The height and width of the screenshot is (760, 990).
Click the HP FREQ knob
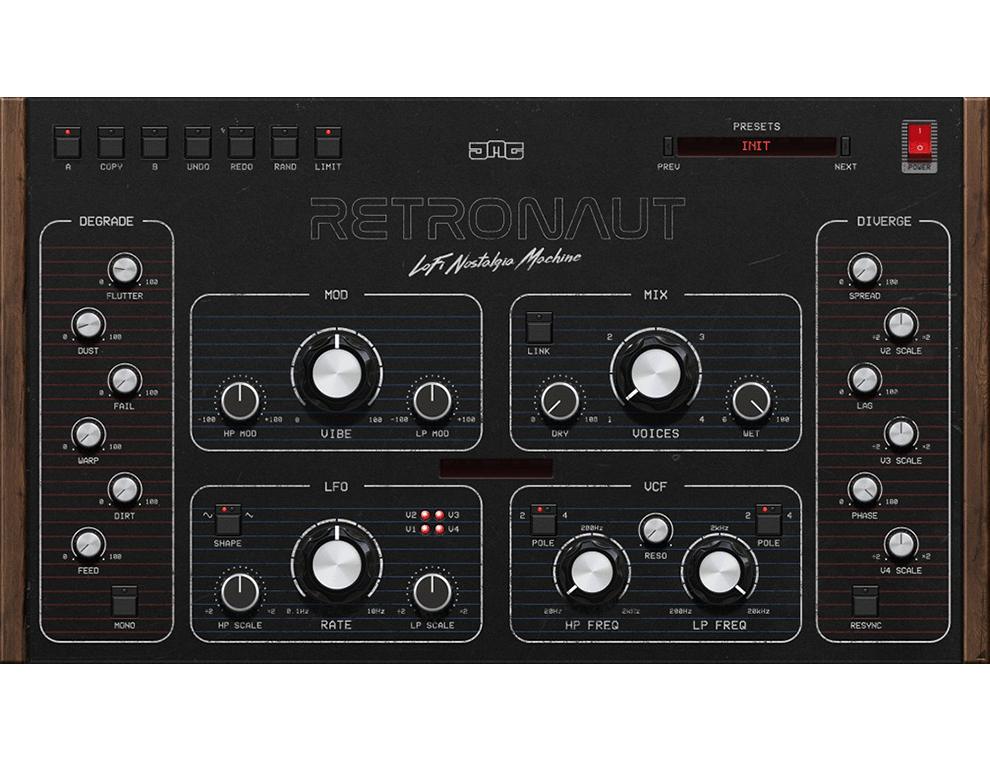coord(592,573)
